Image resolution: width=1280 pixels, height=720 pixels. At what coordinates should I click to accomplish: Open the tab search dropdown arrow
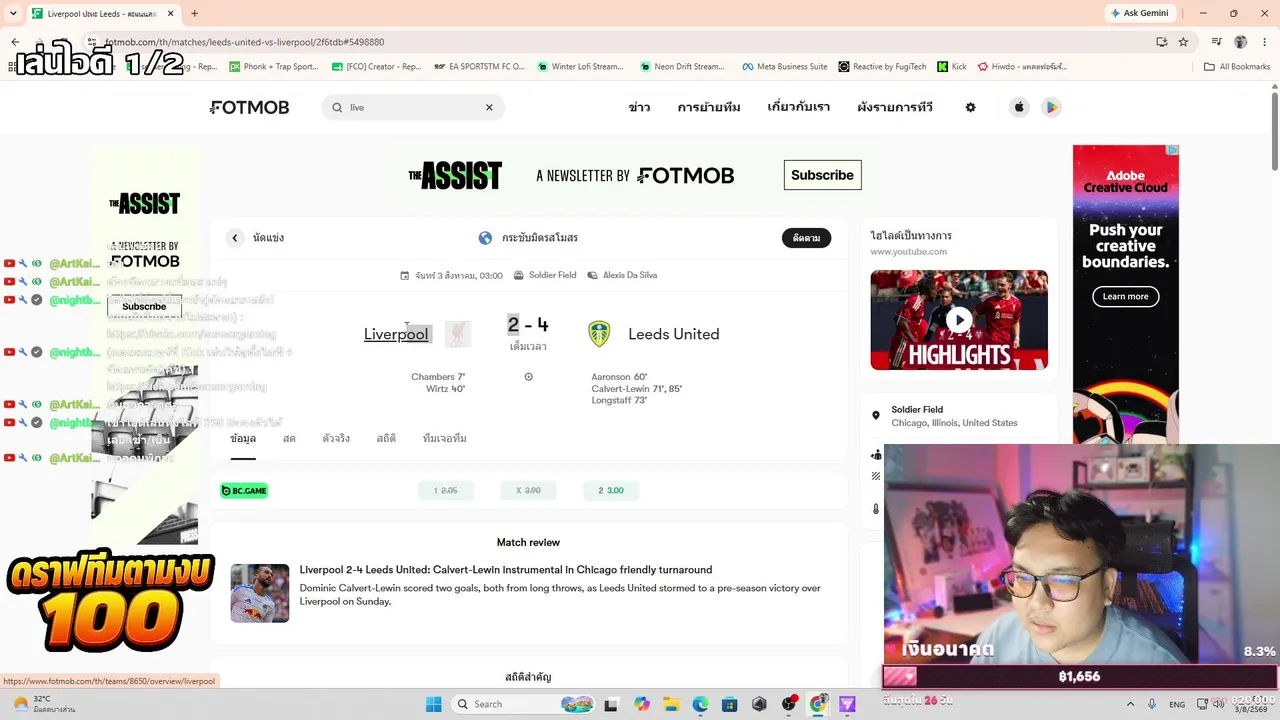pos(13,14)
